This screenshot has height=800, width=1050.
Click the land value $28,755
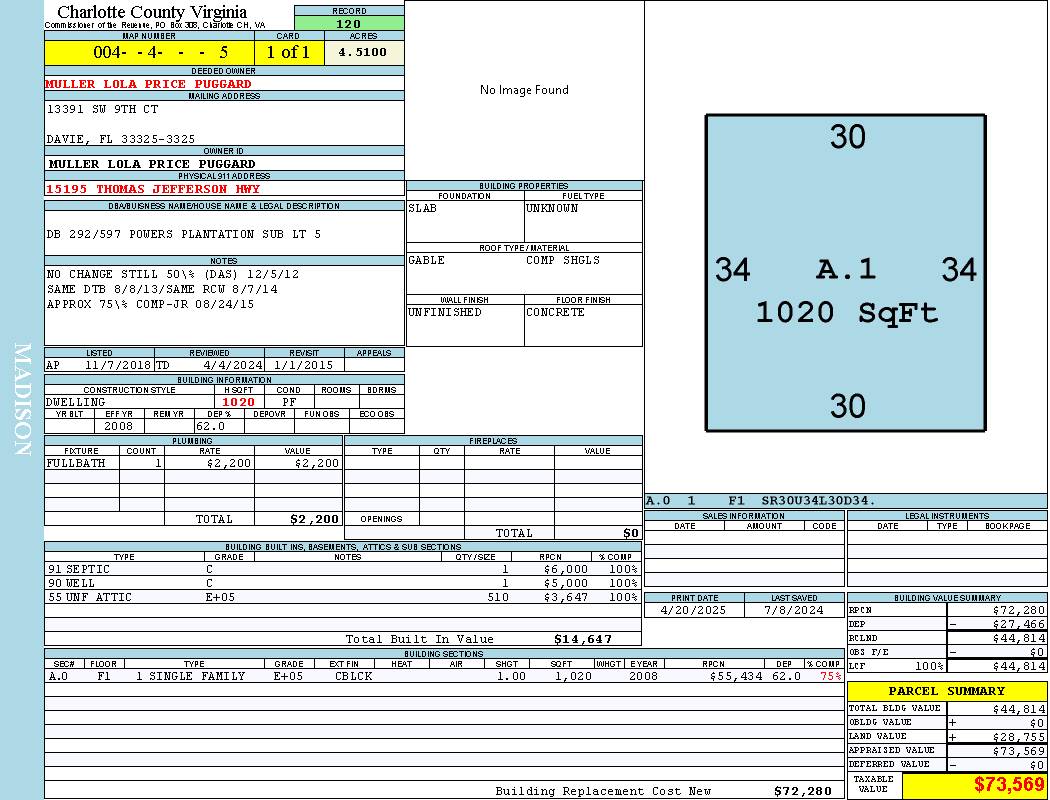pyautogui.click(x=1019, y=737)
